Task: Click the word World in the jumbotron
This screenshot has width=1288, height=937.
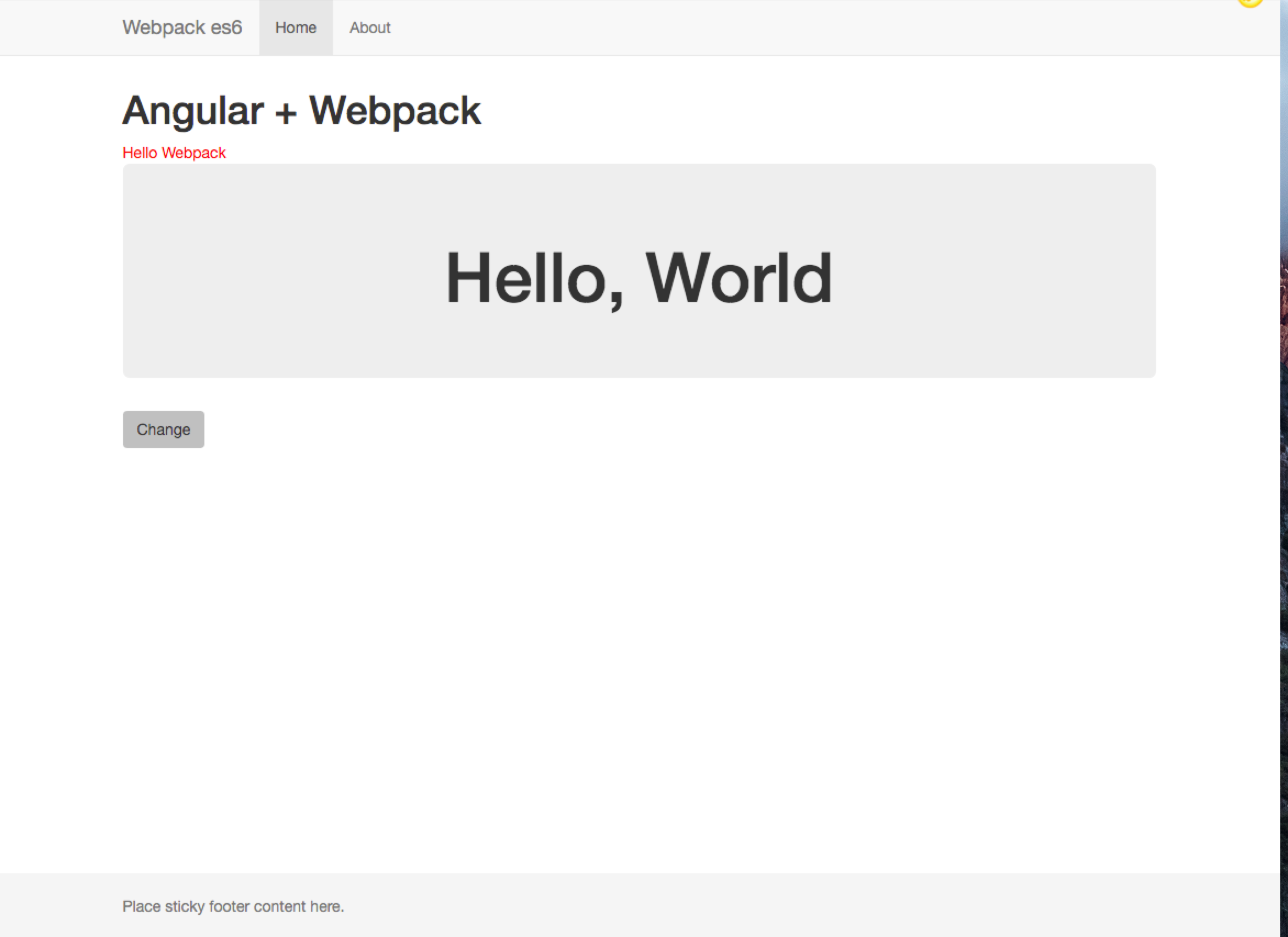Action: click(x=739, y=278)
